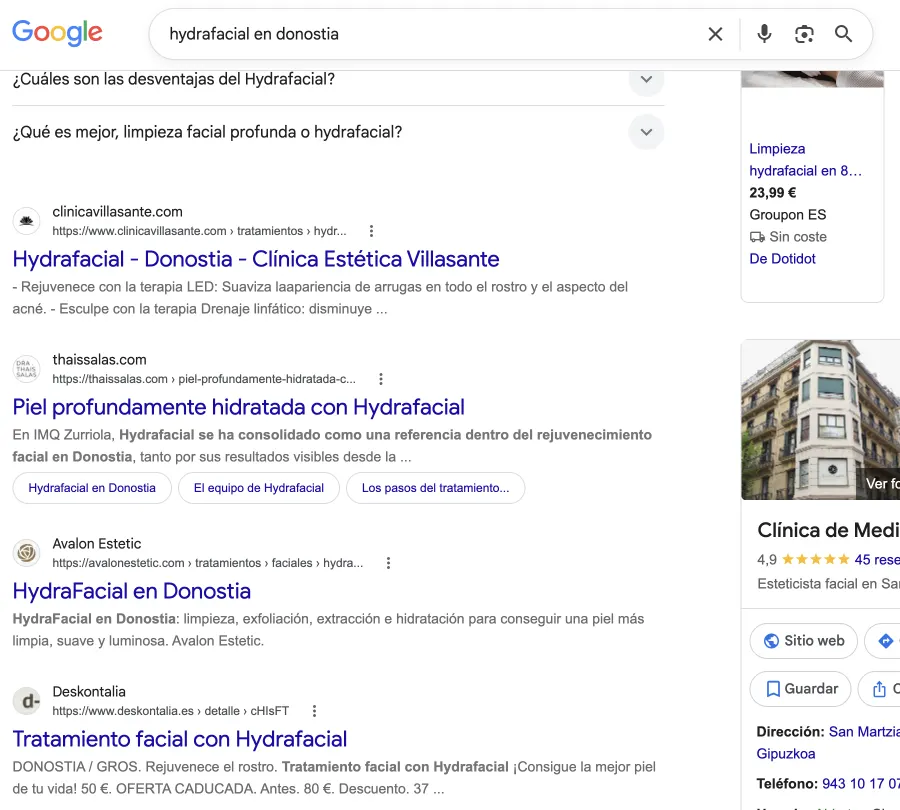Click the 'Gipuzkoa' address link
The image size is (900, 810).
[786, 754]
